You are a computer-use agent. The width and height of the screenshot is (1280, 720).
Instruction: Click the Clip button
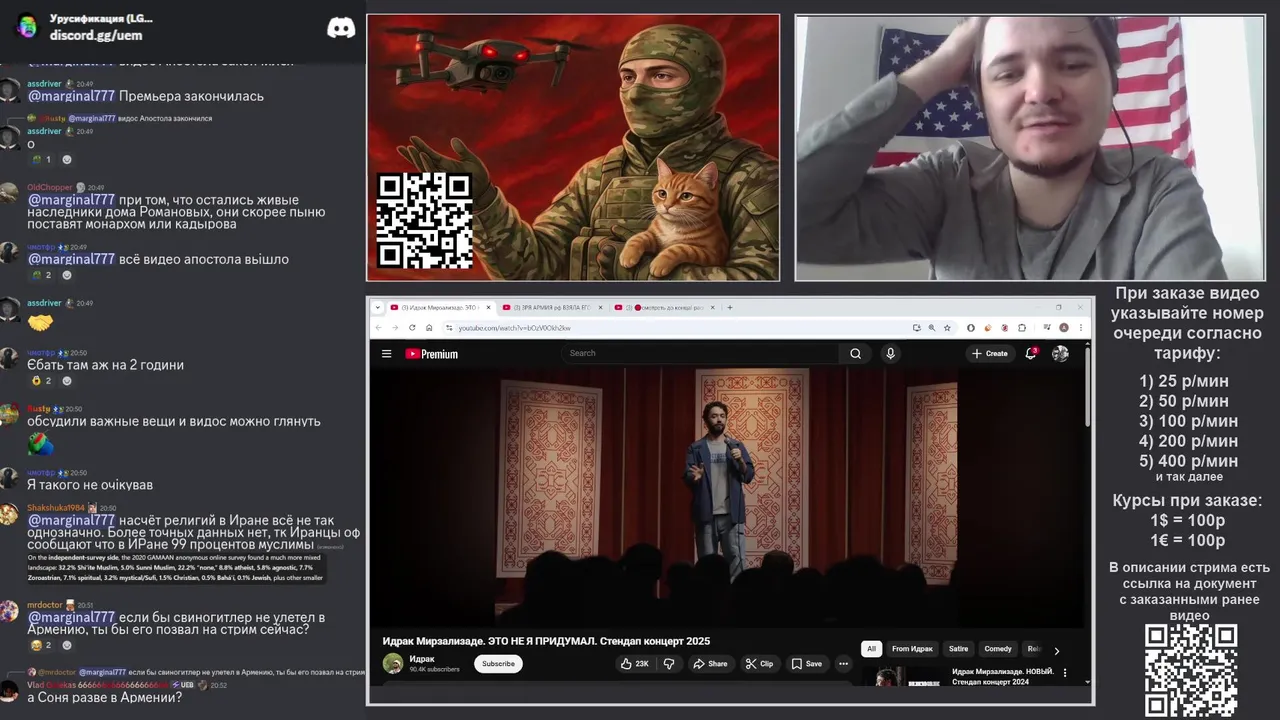pyautogui.click(x=759, y=663)
